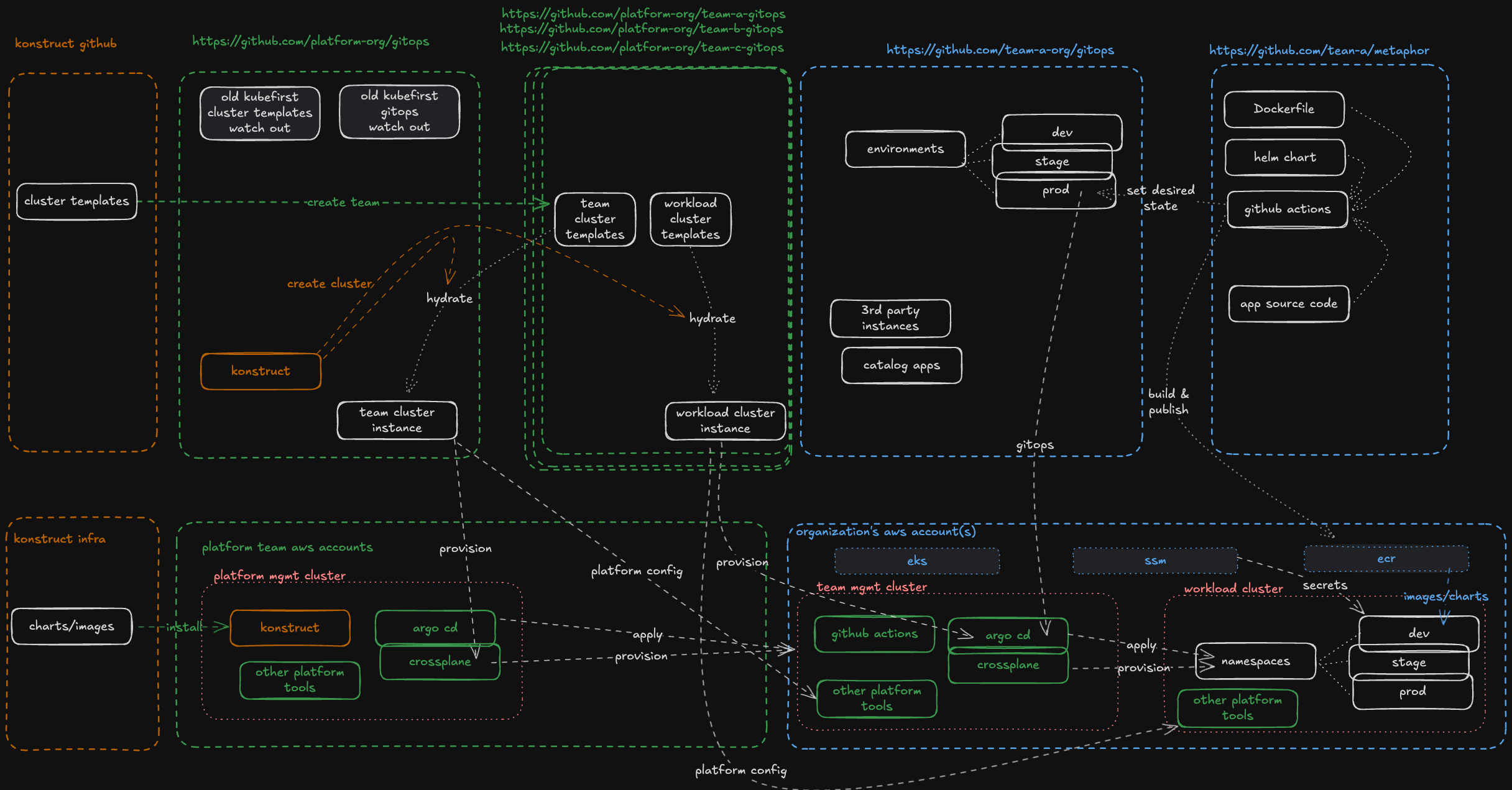Open the team-a-org/gitops GitHub link
The height and width of the screenshot is (790, 1512).
point(1000,50)
